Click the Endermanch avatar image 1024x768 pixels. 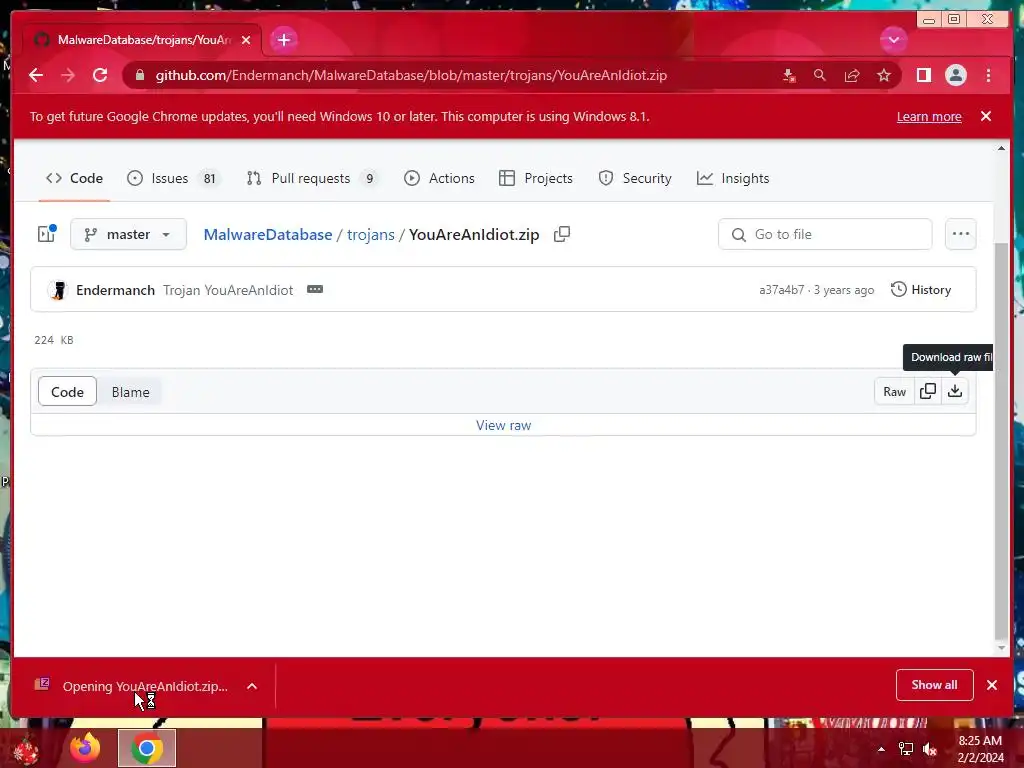[58, 290]
